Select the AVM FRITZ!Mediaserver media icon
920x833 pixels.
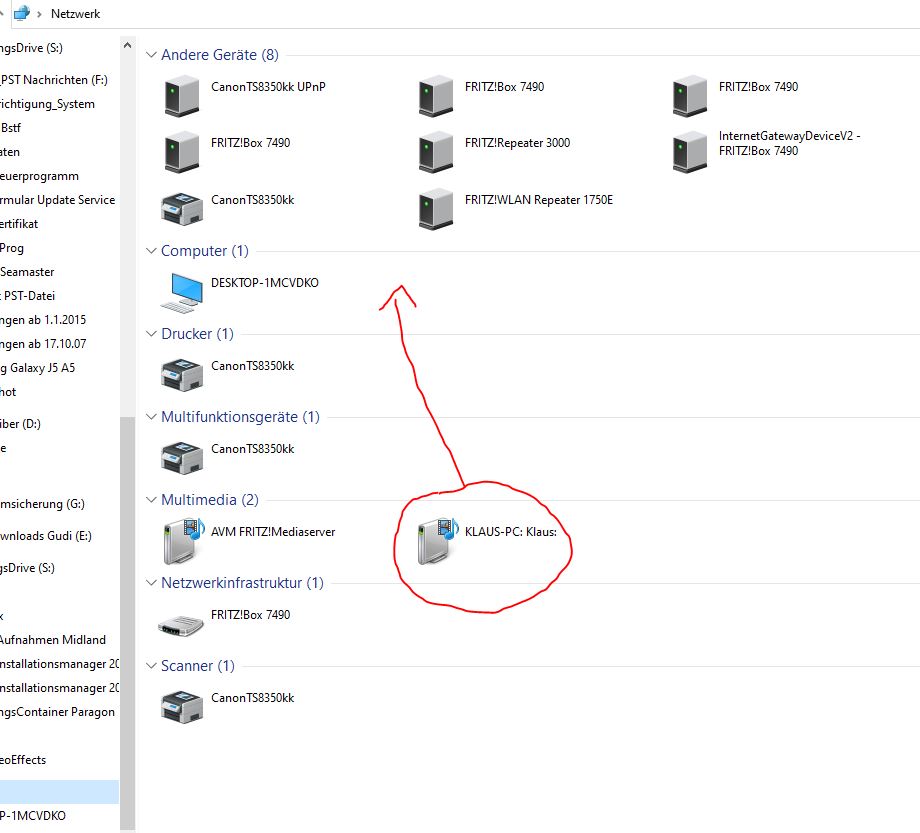[x=184, y=541]
